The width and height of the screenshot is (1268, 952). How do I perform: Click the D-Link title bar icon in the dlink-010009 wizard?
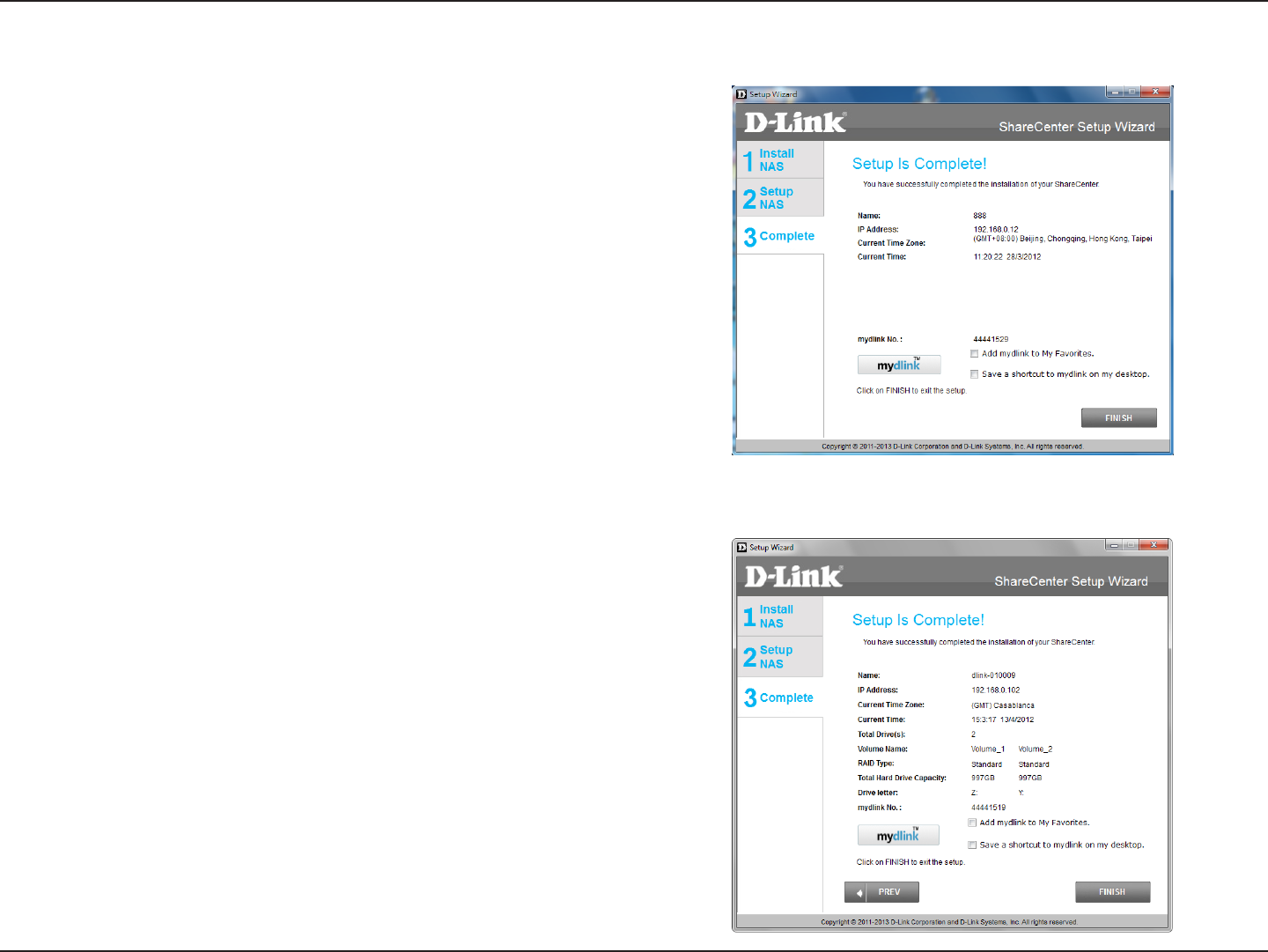click(741, 547)
